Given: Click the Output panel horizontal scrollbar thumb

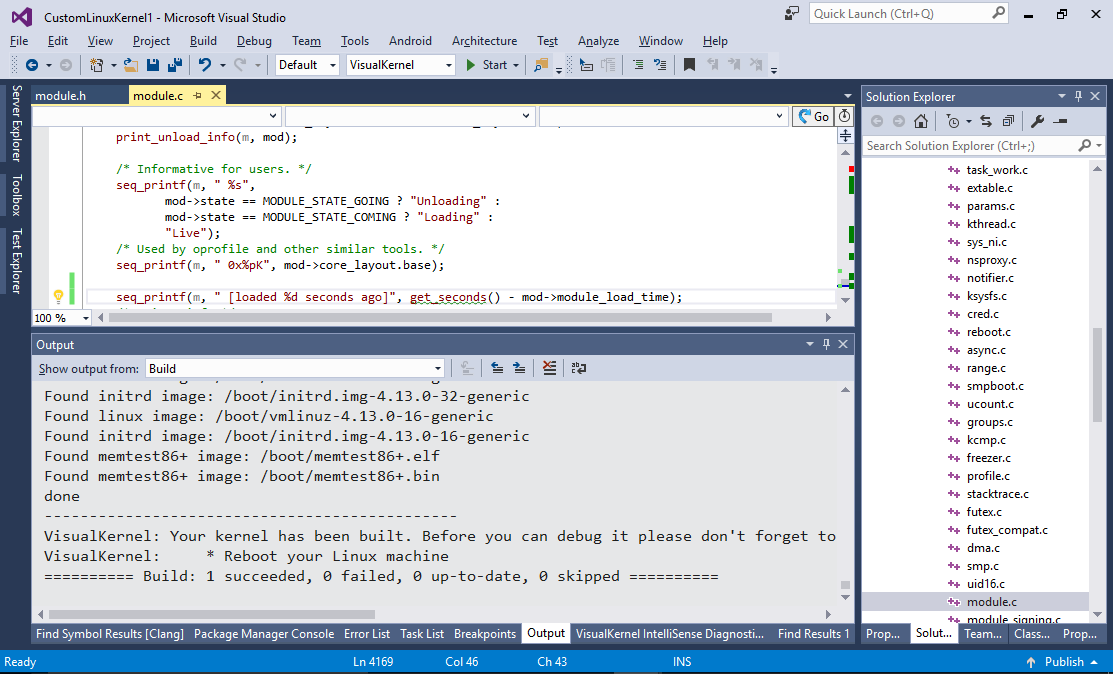Looking at the screenshot, I should click(x=212, y=614).
